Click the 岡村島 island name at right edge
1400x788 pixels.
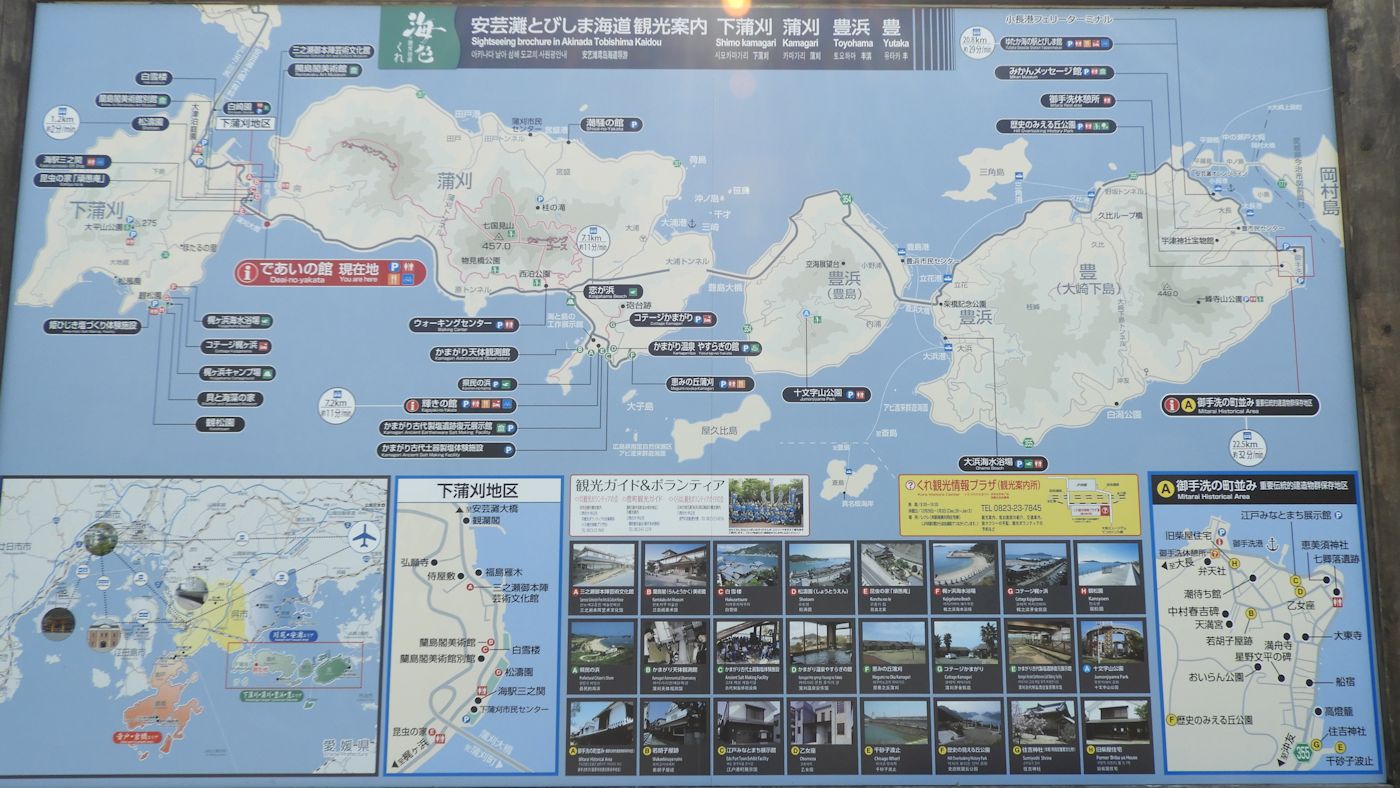click(x=1331, y=192)
